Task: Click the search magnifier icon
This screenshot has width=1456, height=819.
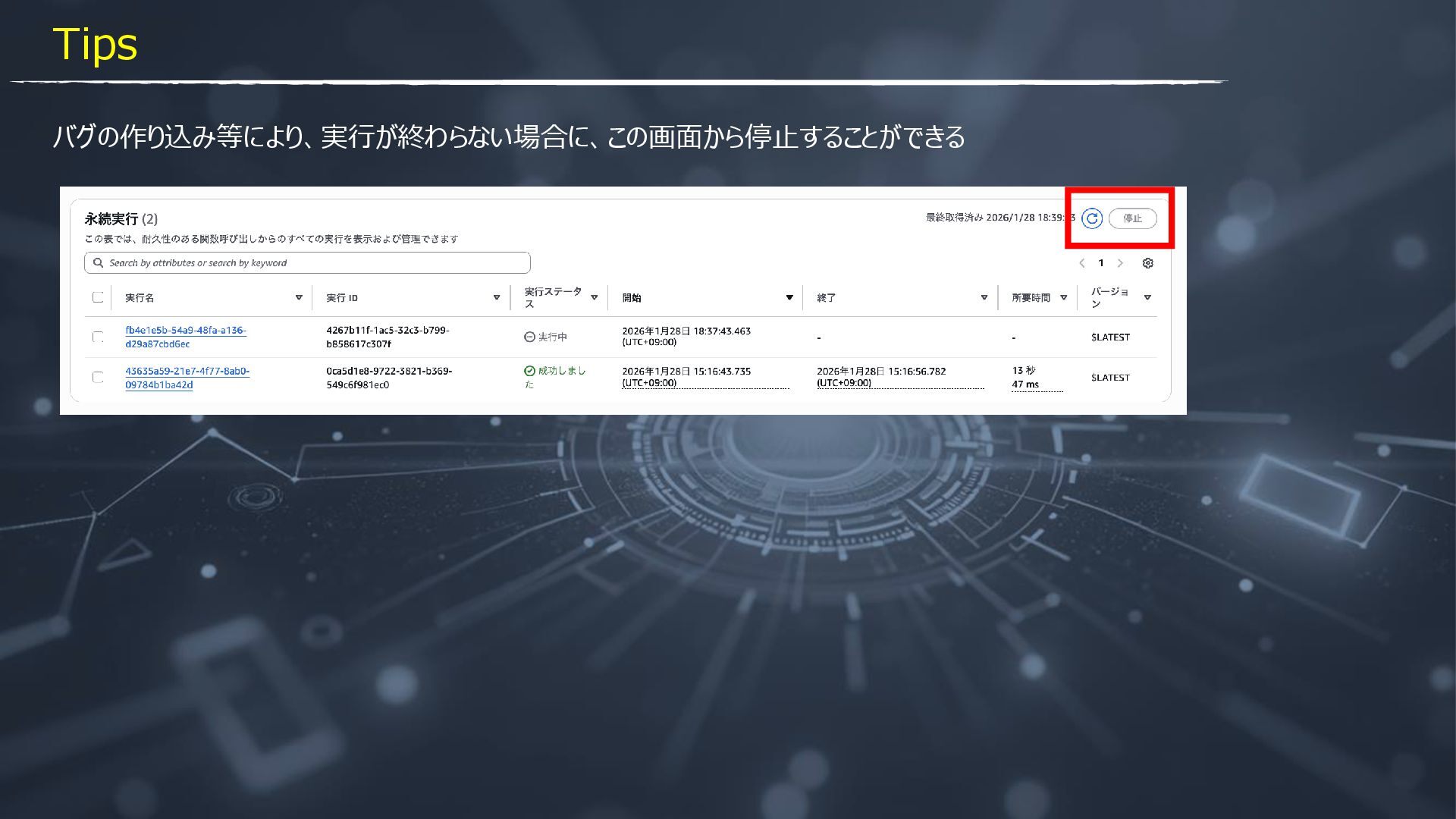Action: pyautogui.click(x=98, y=263)
